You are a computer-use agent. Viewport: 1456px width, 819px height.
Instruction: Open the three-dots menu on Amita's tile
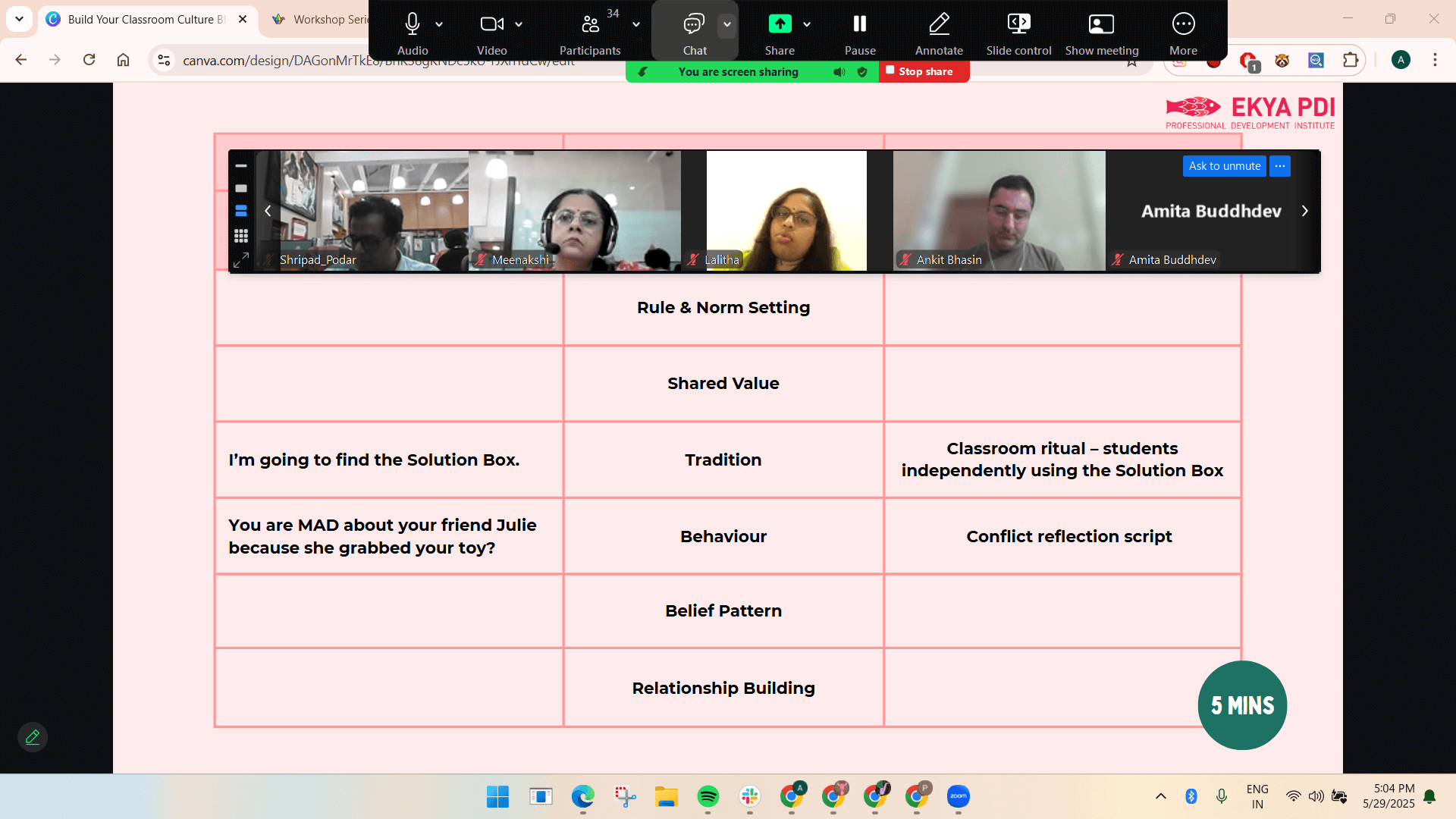coord(1280,166)
